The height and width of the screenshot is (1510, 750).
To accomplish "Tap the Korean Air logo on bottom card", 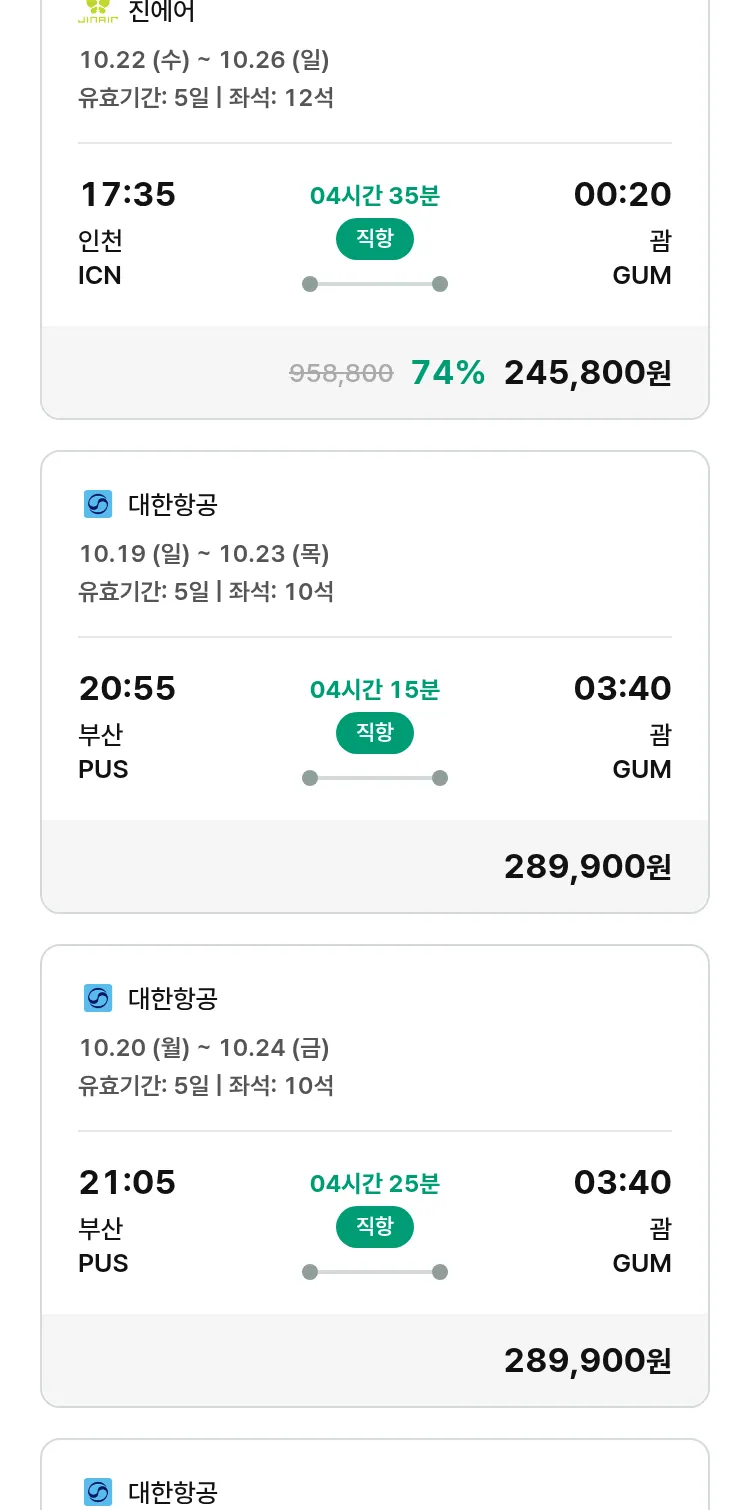I will point(98,1492).
